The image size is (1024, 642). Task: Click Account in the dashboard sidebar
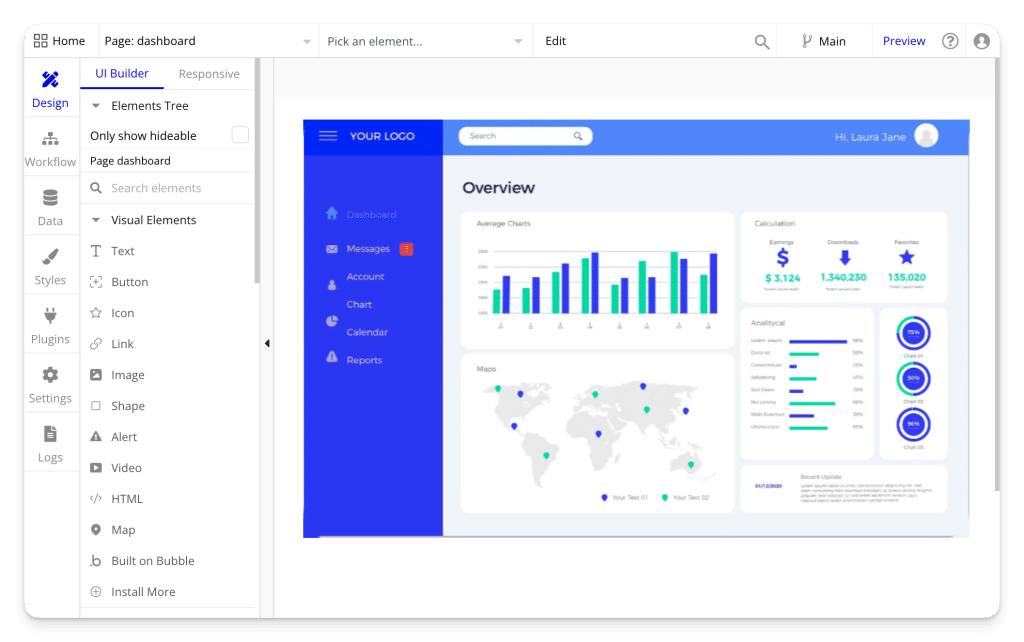pos(365,277)
